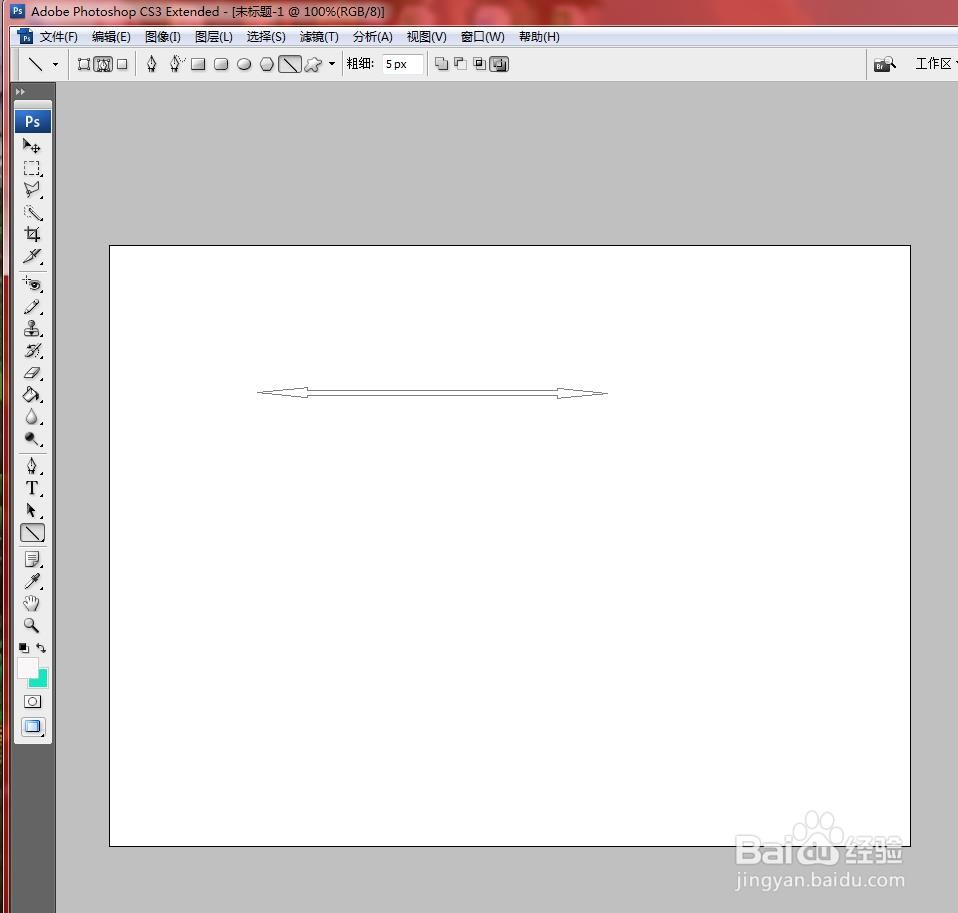
Task: Enable Paths mode
Action: click(103, 64)
